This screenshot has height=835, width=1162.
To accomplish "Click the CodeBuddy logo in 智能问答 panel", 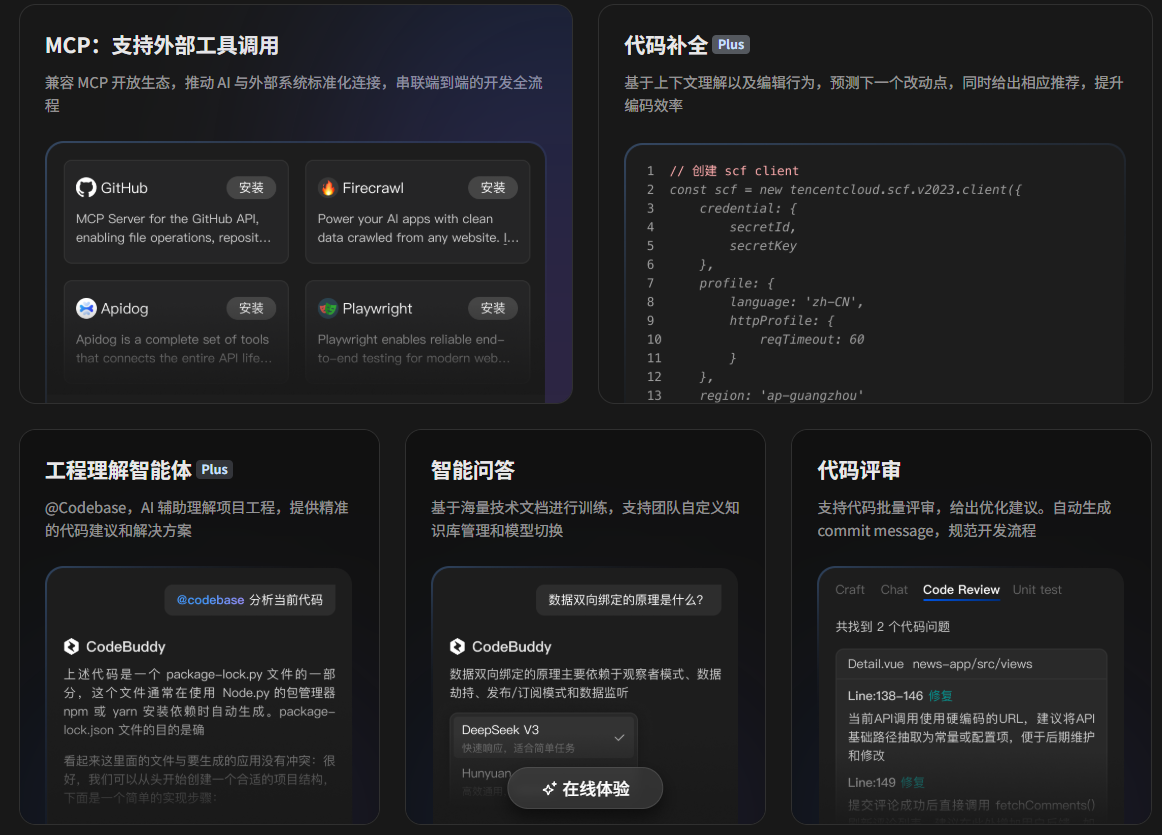I will click(x=459, y=646).
